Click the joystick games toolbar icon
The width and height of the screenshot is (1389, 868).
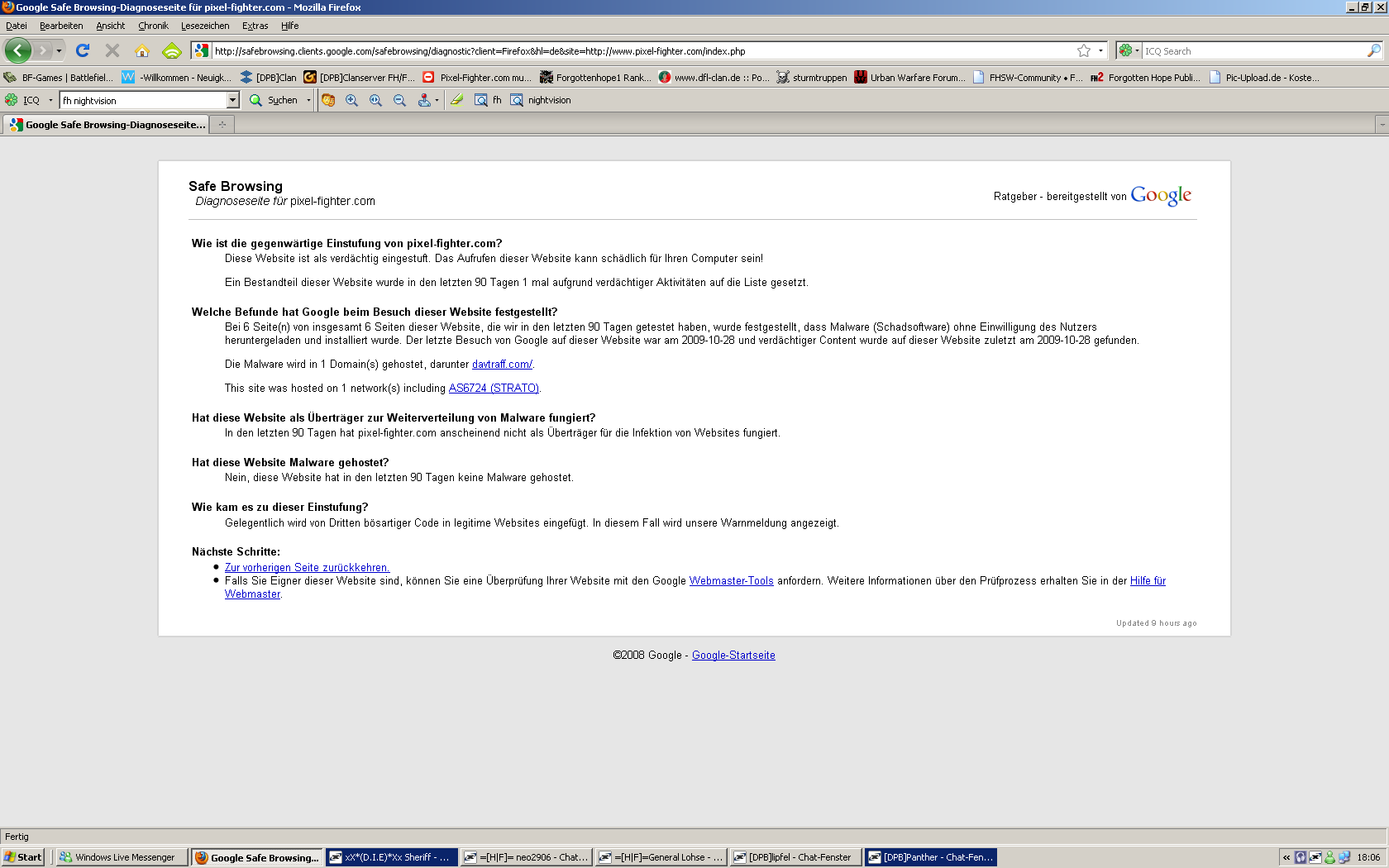tap(424, 100)
